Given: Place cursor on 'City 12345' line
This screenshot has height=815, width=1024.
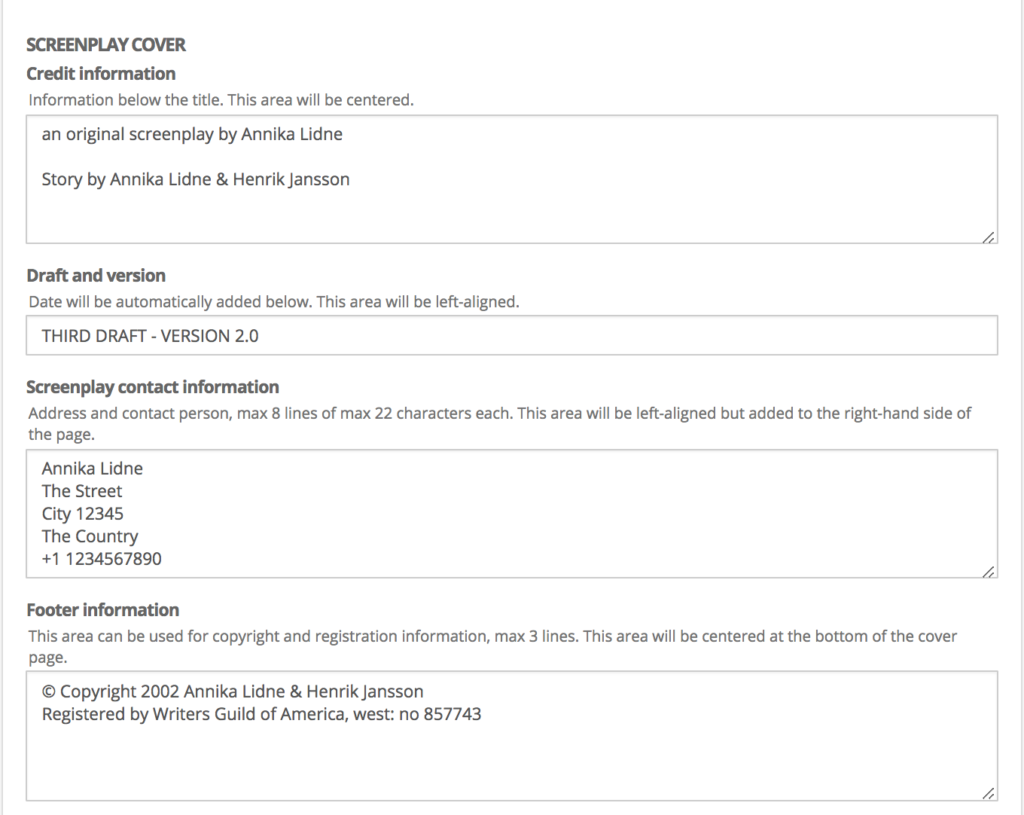Looking at the screenshot, I should click(82, 514).
